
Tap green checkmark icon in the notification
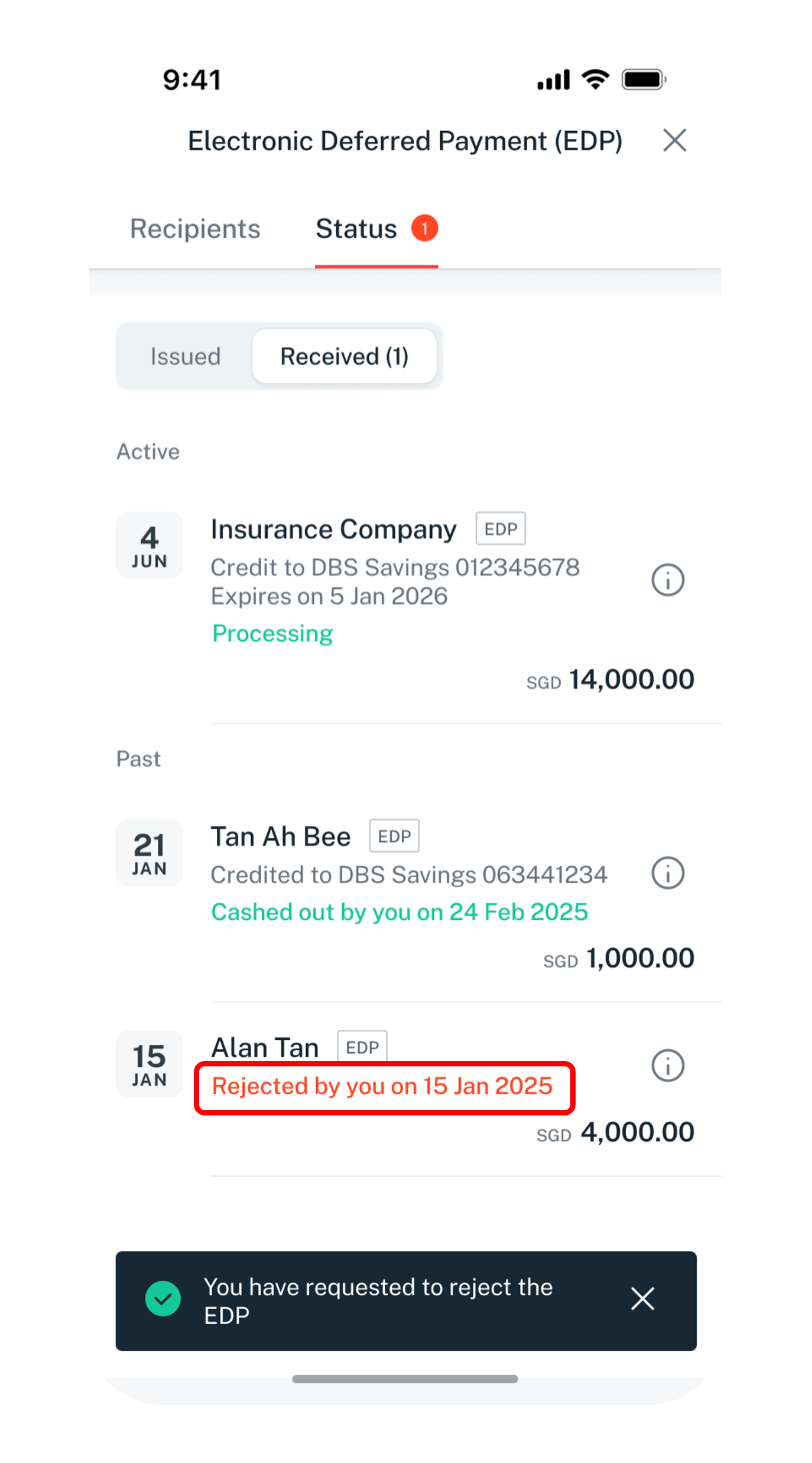(163, 1299)
